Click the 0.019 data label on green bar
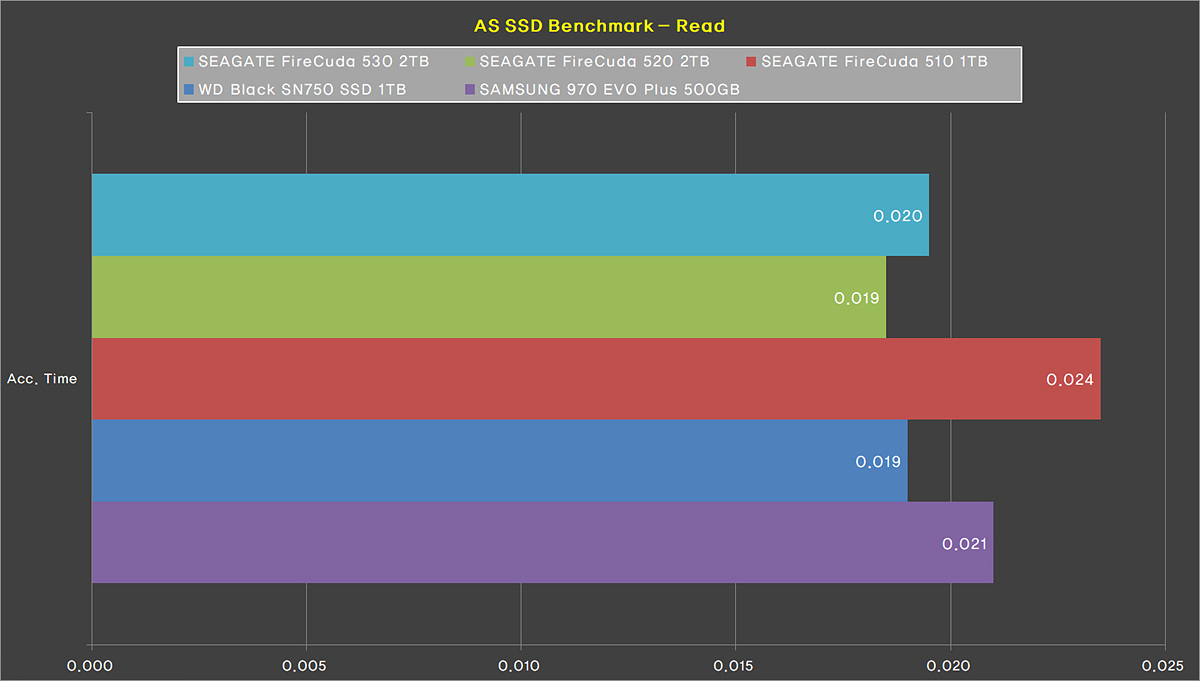Image resolution: width=1200 pixels, height=681 pixels. click(856, 298)
